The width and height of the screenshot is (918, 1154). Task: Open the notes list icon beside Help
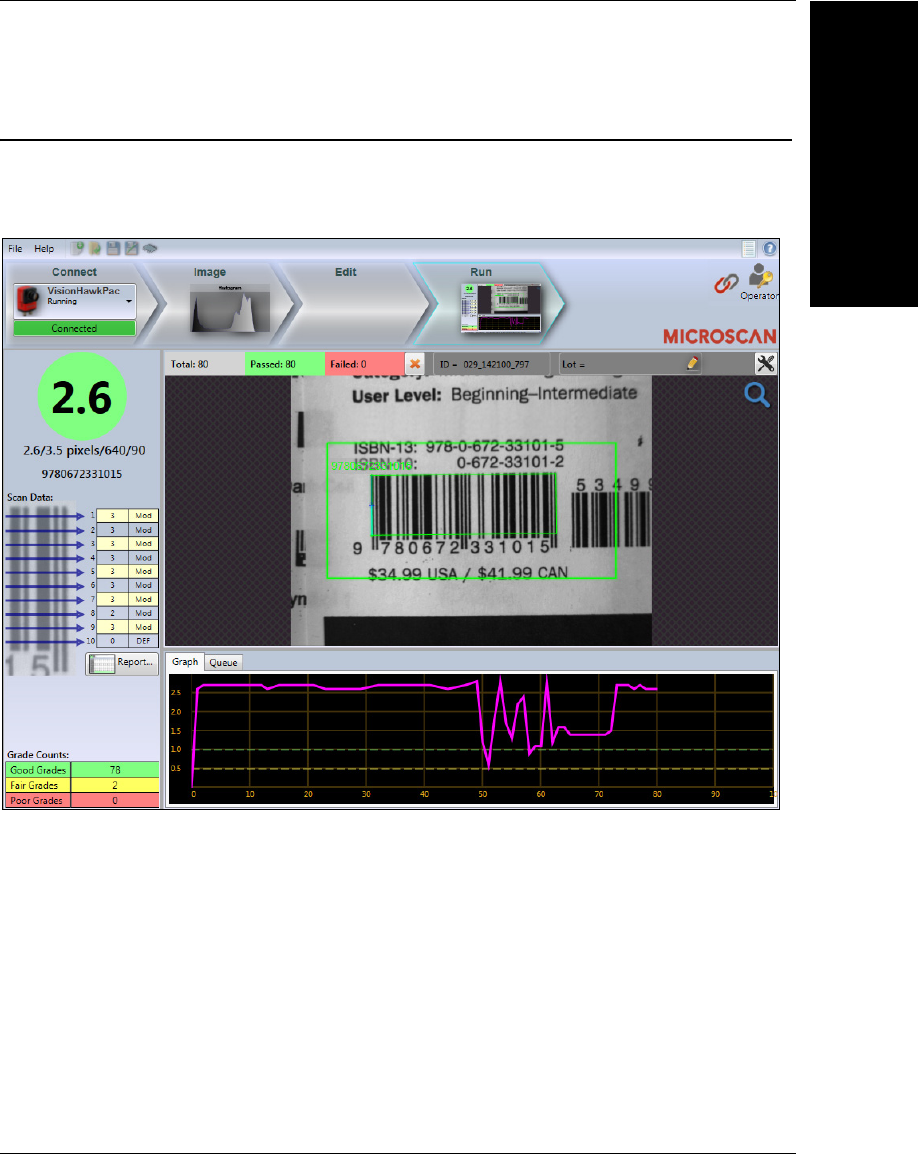(x=749, y=249)
